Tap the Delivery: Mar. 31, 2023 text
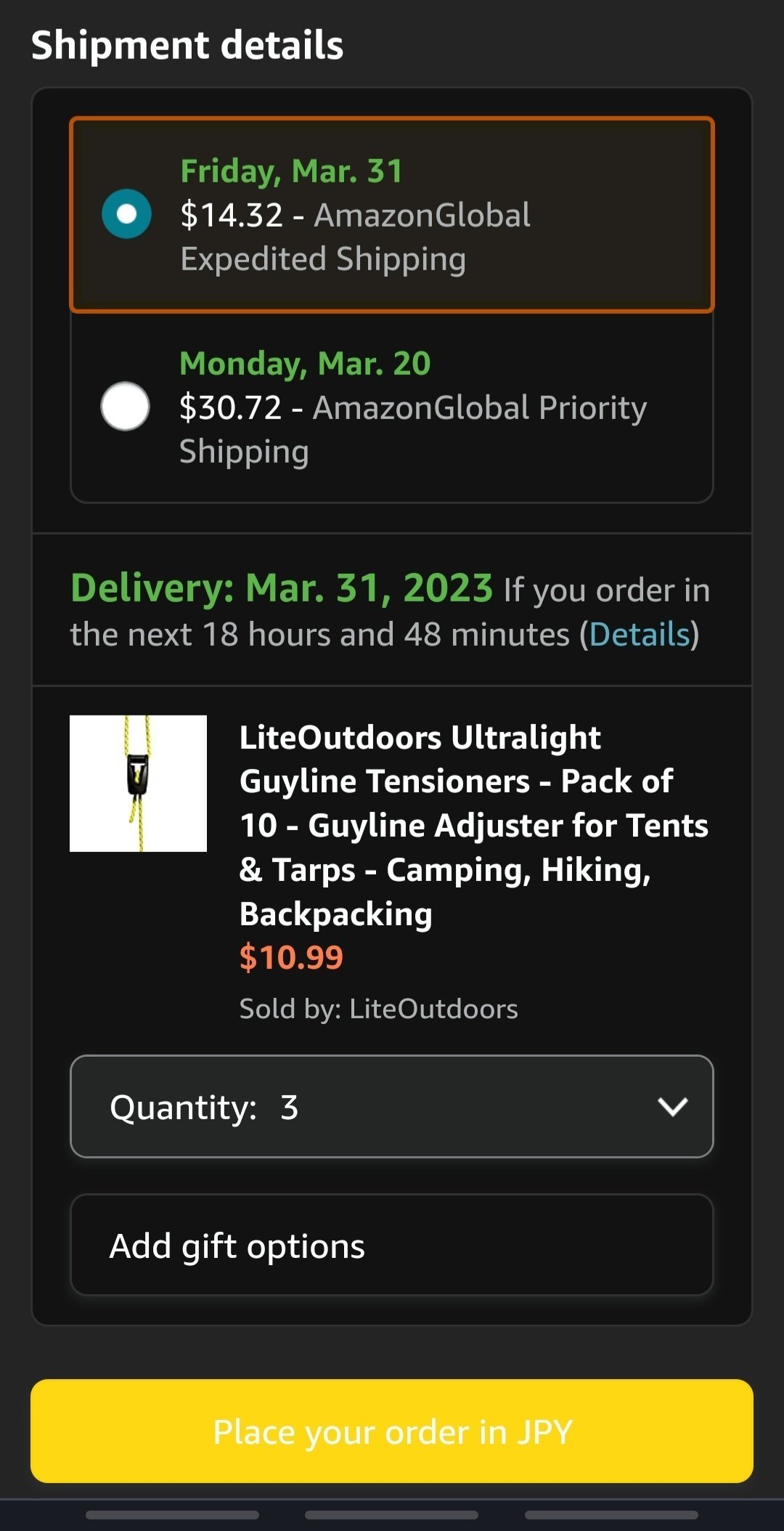The width and height of the screenshot is (784, 1531). (282, 588)
